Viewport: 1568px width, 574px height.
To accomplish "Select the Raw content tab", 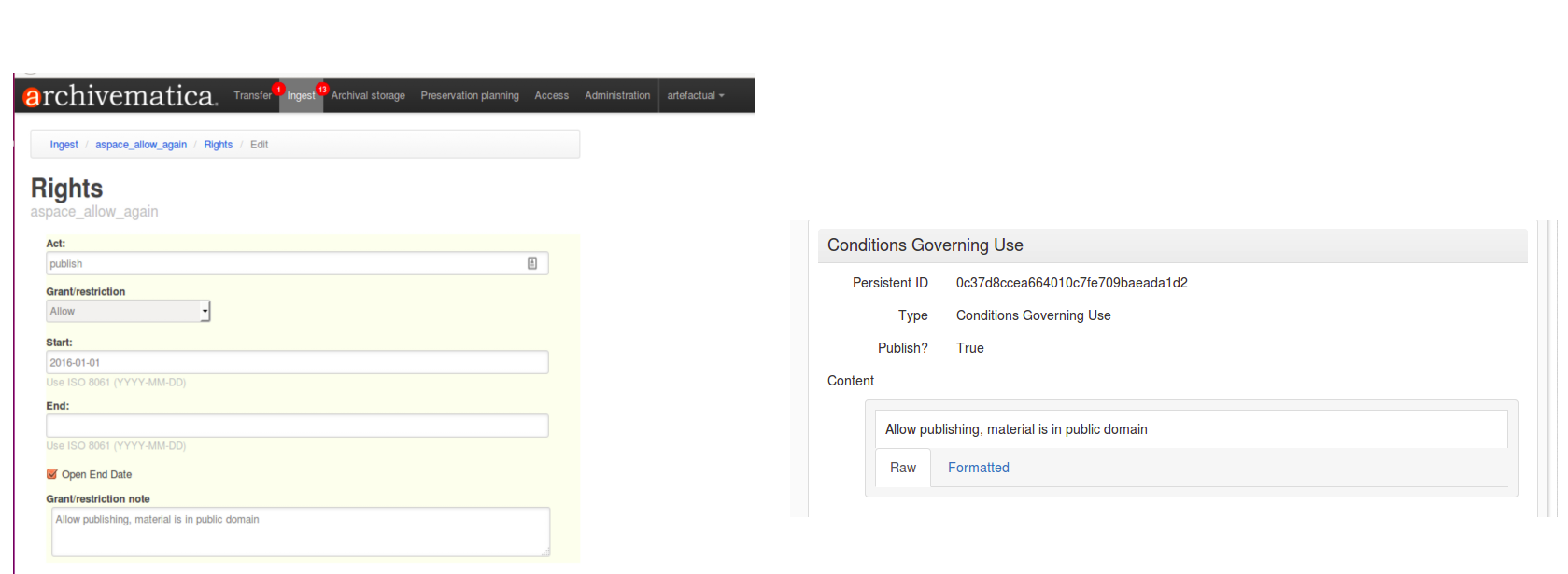I will click(902, 468).
